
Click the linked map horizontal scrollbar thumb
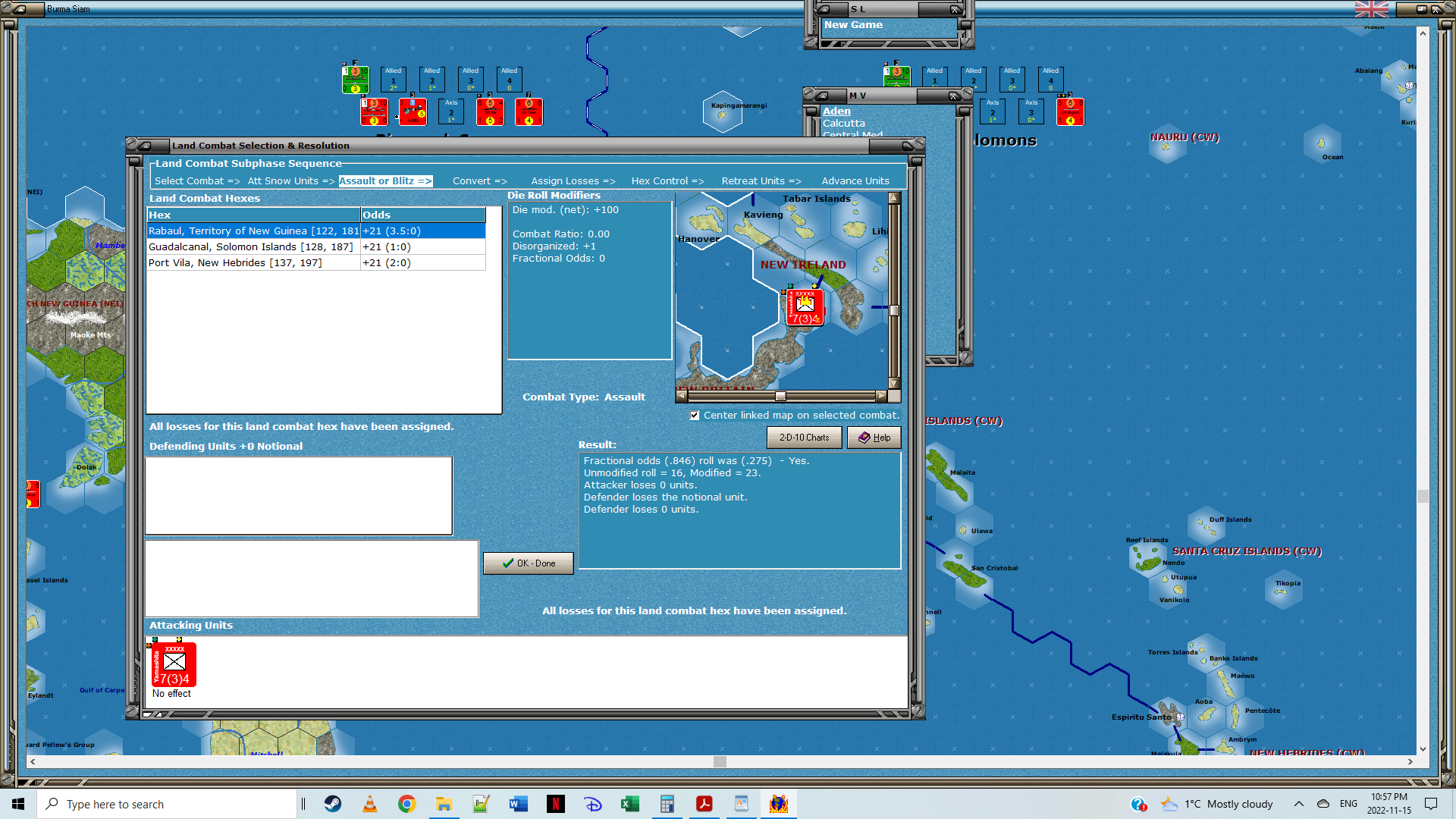(780, 396)
